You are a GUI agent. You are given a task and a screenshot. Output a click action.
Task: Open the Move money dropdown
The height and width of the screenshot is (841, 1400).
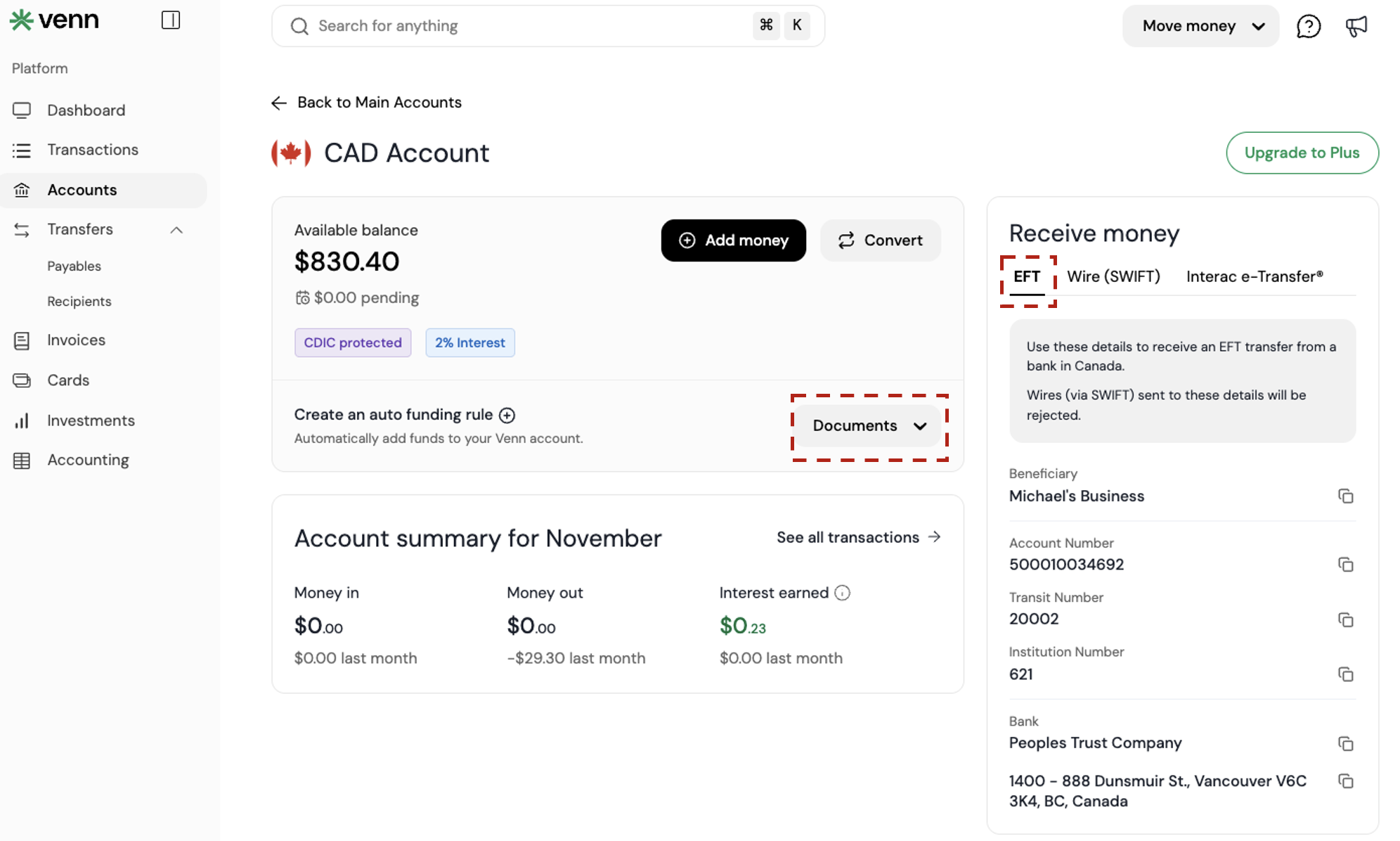[x=1200, y=27]
